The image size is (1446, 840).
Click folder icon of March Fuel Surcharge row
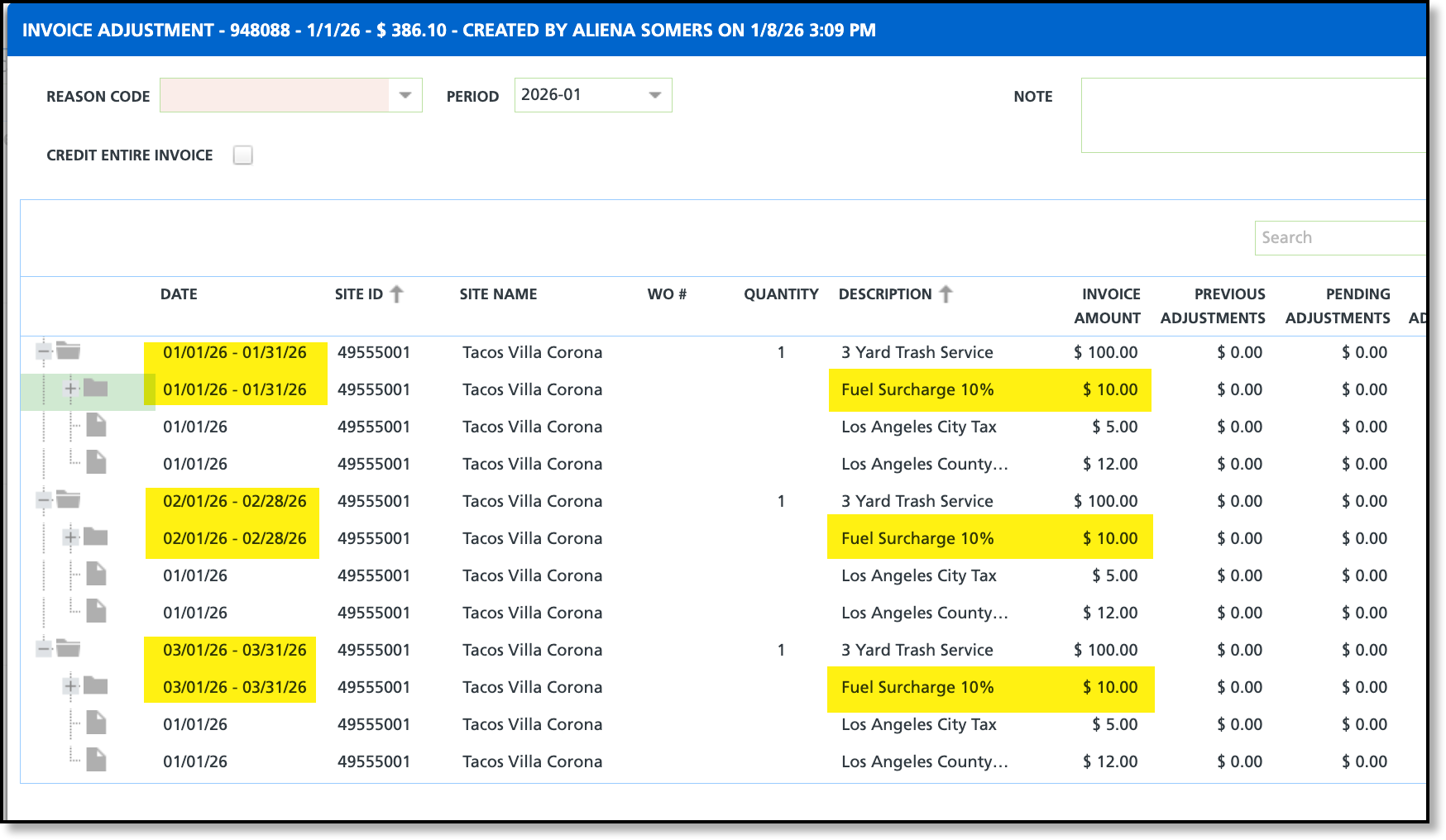point(96,686)
